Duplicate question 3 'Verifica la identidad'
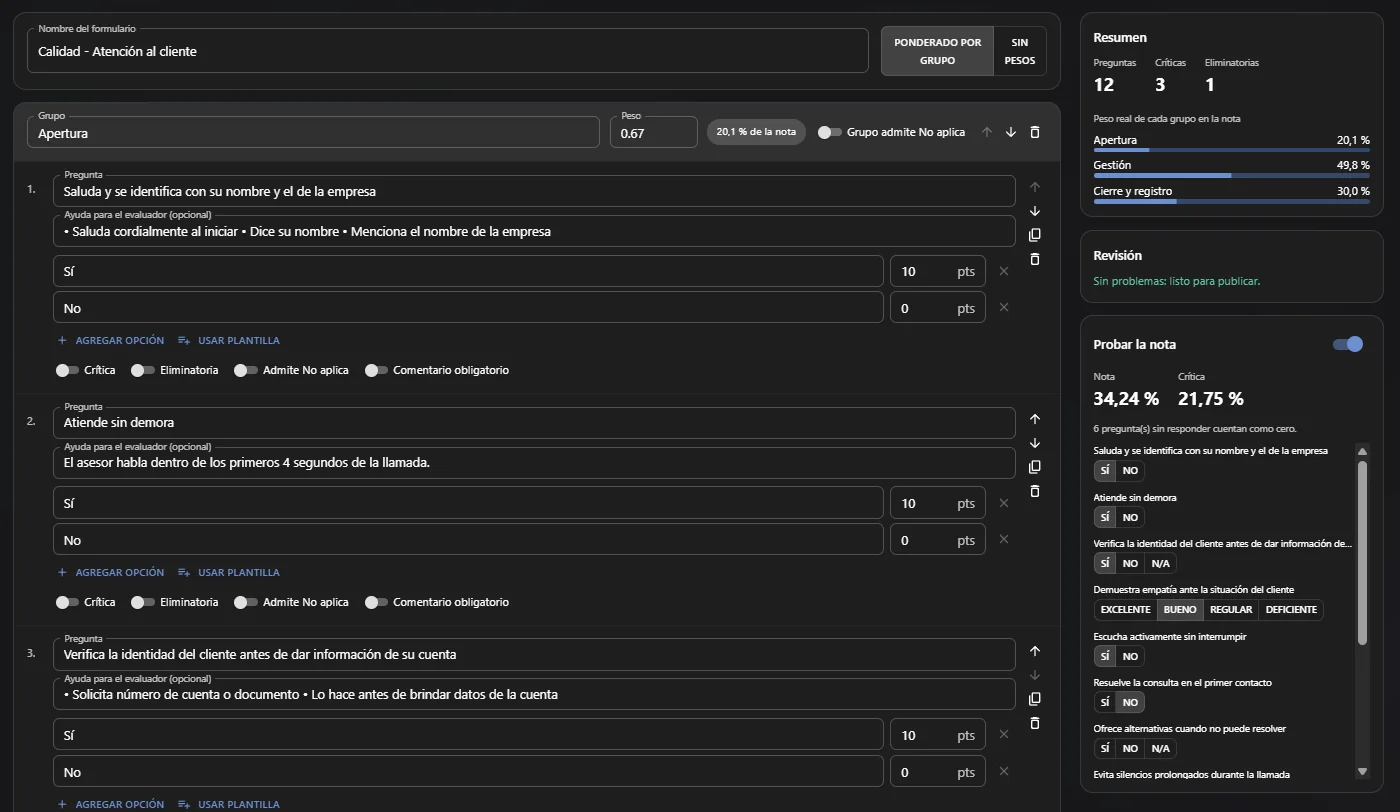1400x812 pixels. [x=1035, y=699]
